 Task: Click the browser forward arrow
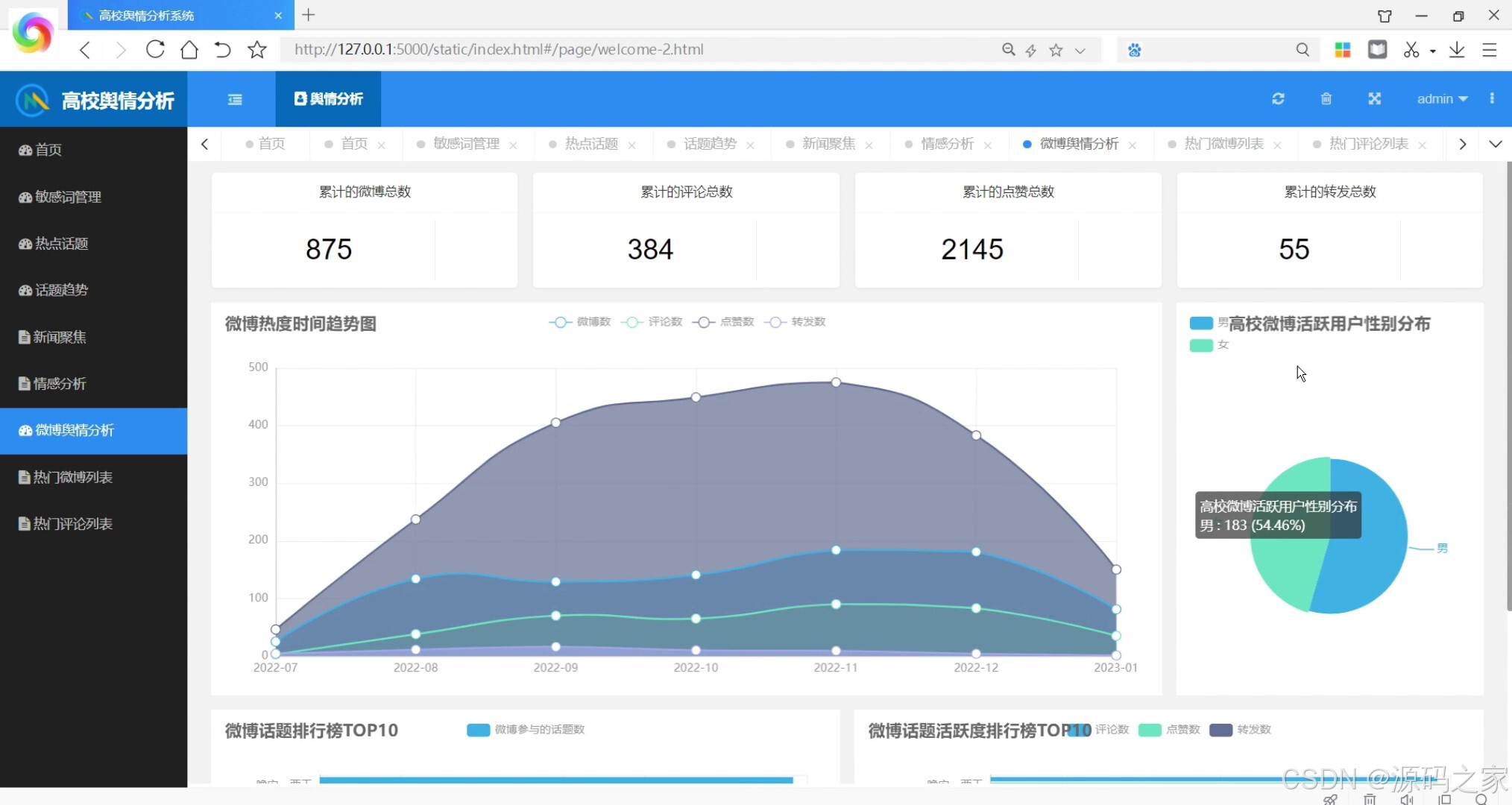[120, 50]
